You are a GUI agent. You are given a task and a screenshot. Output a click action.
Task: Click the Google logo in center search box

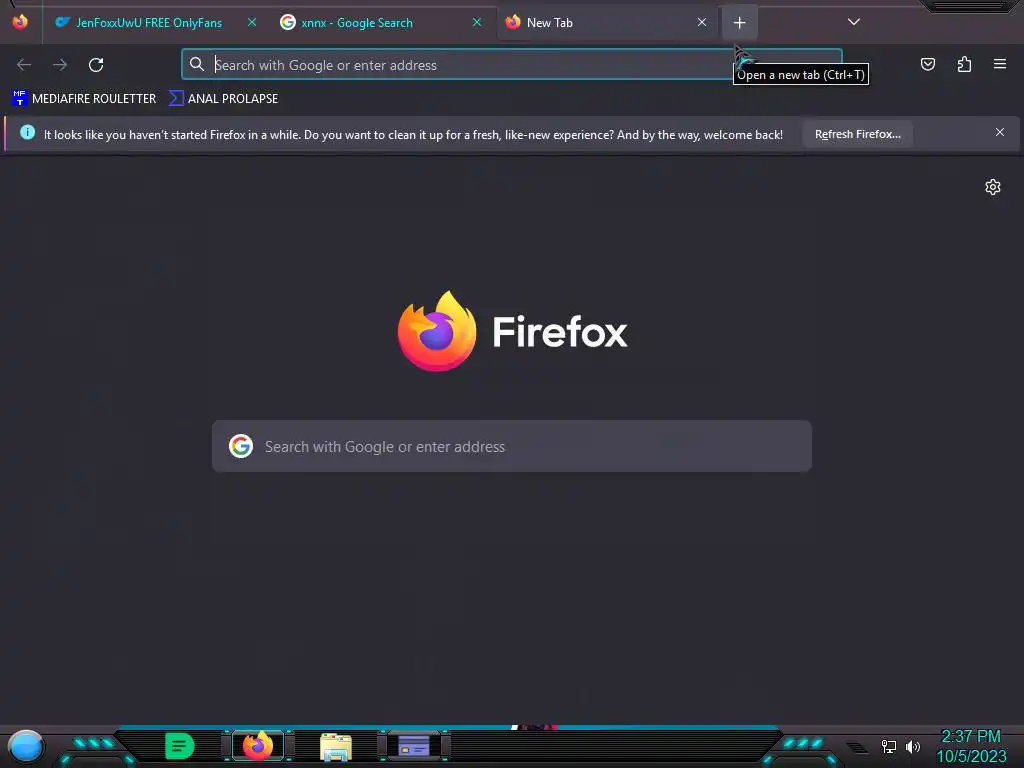[241, 447]
